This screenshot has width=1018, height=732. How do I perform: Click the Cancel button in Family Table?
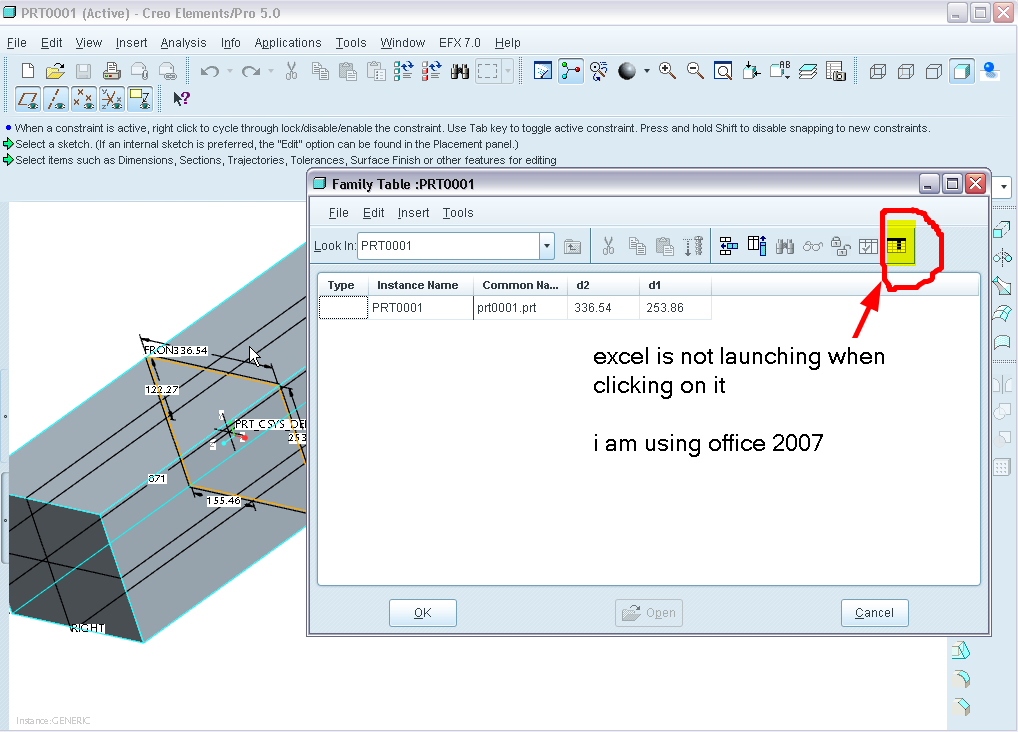click(875, 613)
